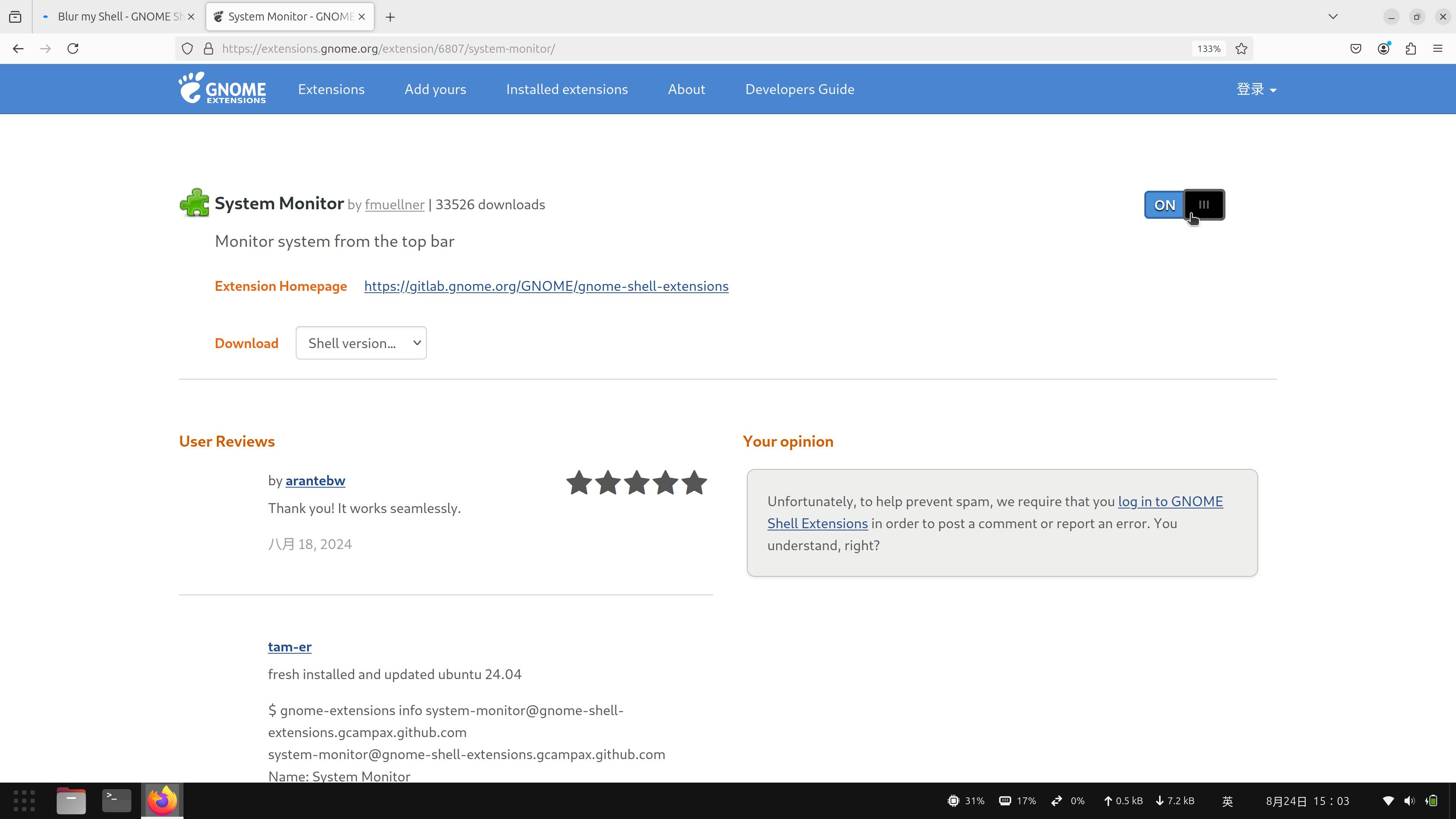The image size is (1456, 819).
Task: Launch Files from the dock
Action: [x=71, y=800]
